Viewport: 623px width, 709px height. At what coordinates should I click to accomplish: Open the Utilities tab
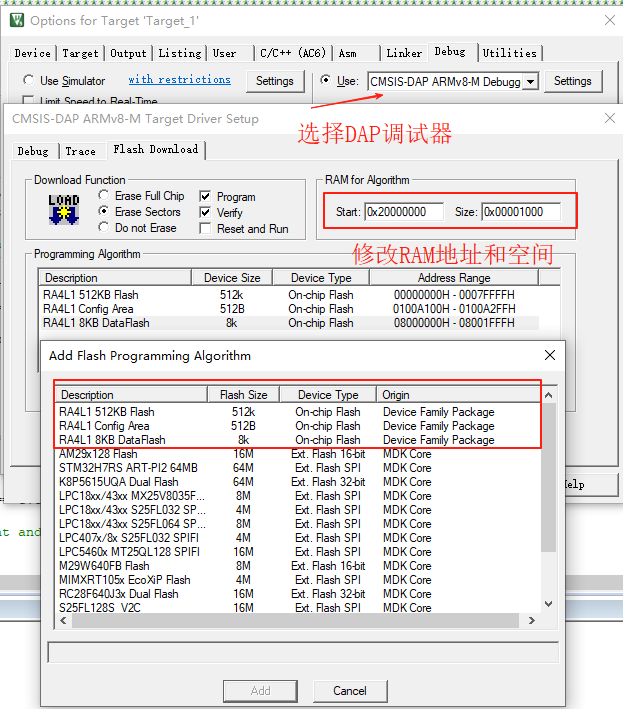(510, 53)
